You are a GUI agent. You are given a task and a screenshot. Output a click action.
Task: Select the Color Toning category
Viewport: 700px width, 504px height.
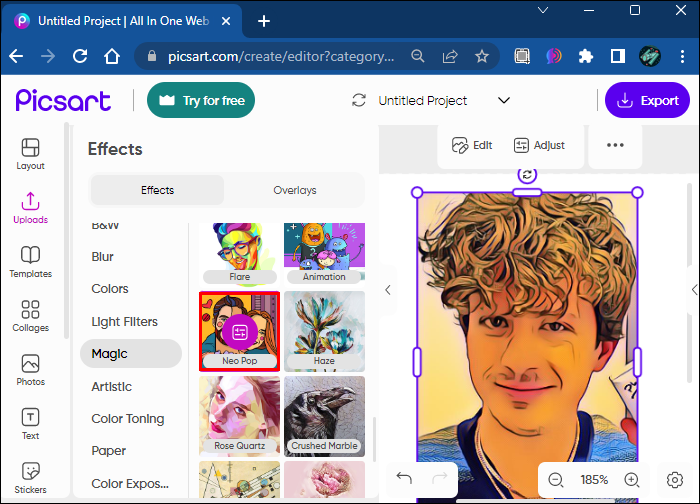point(128,419)
